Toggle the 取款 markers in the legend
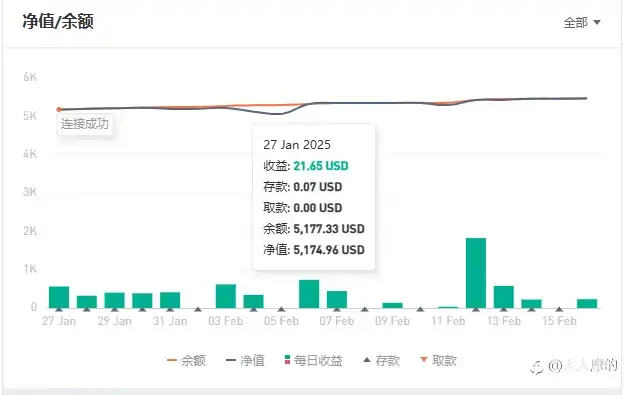 (x=439, y=360)
